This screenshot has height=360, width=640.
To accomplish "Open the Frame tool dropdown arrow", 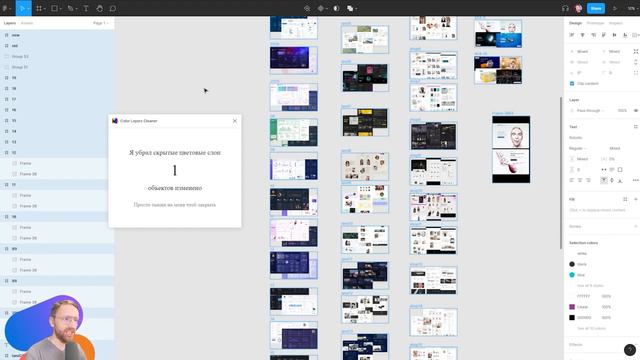I will coord(44,9).
